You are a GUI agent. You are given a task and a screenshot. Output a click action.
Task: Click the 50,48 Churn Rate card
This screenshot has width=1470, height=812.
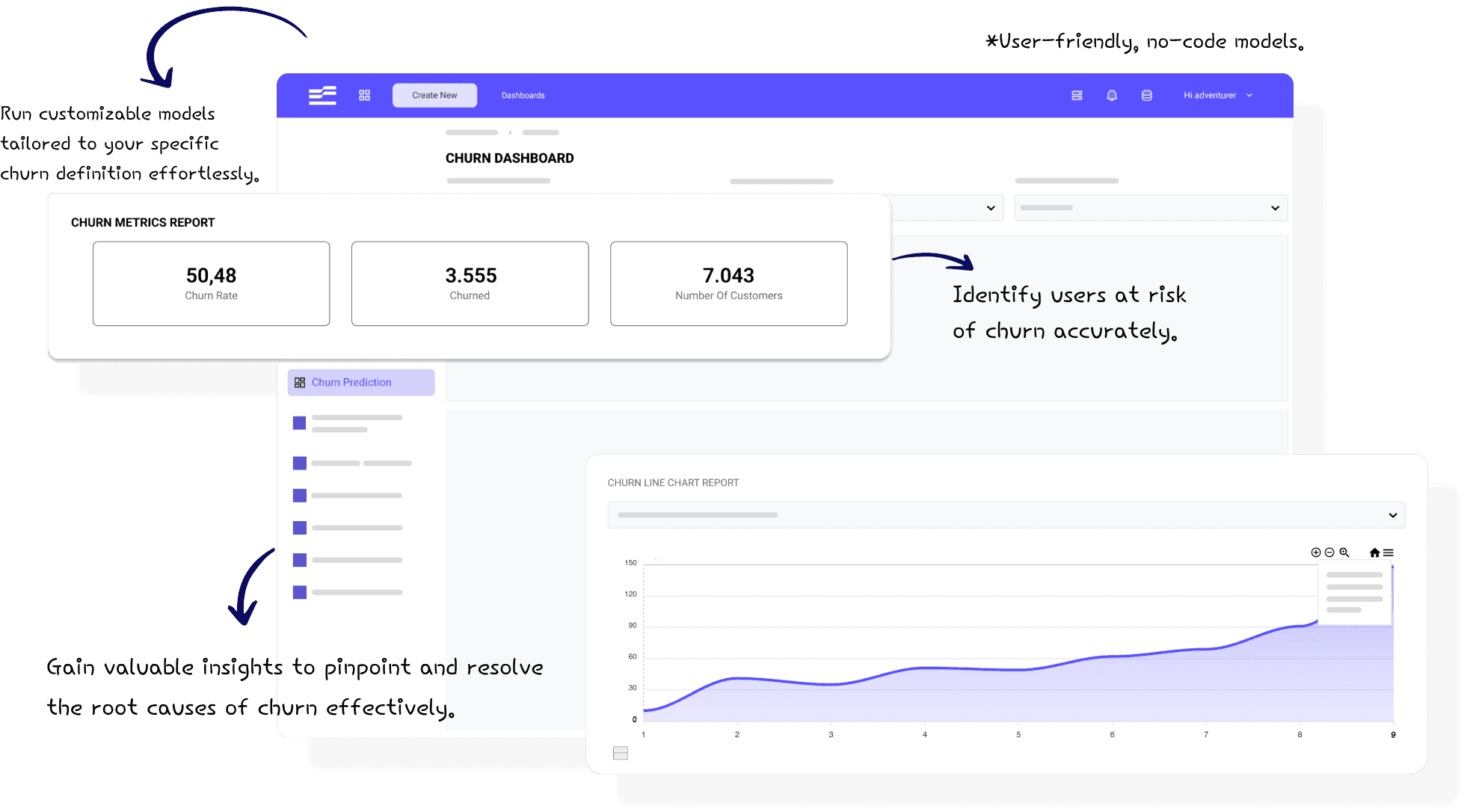pyautogui.click(x=212, y=283)
